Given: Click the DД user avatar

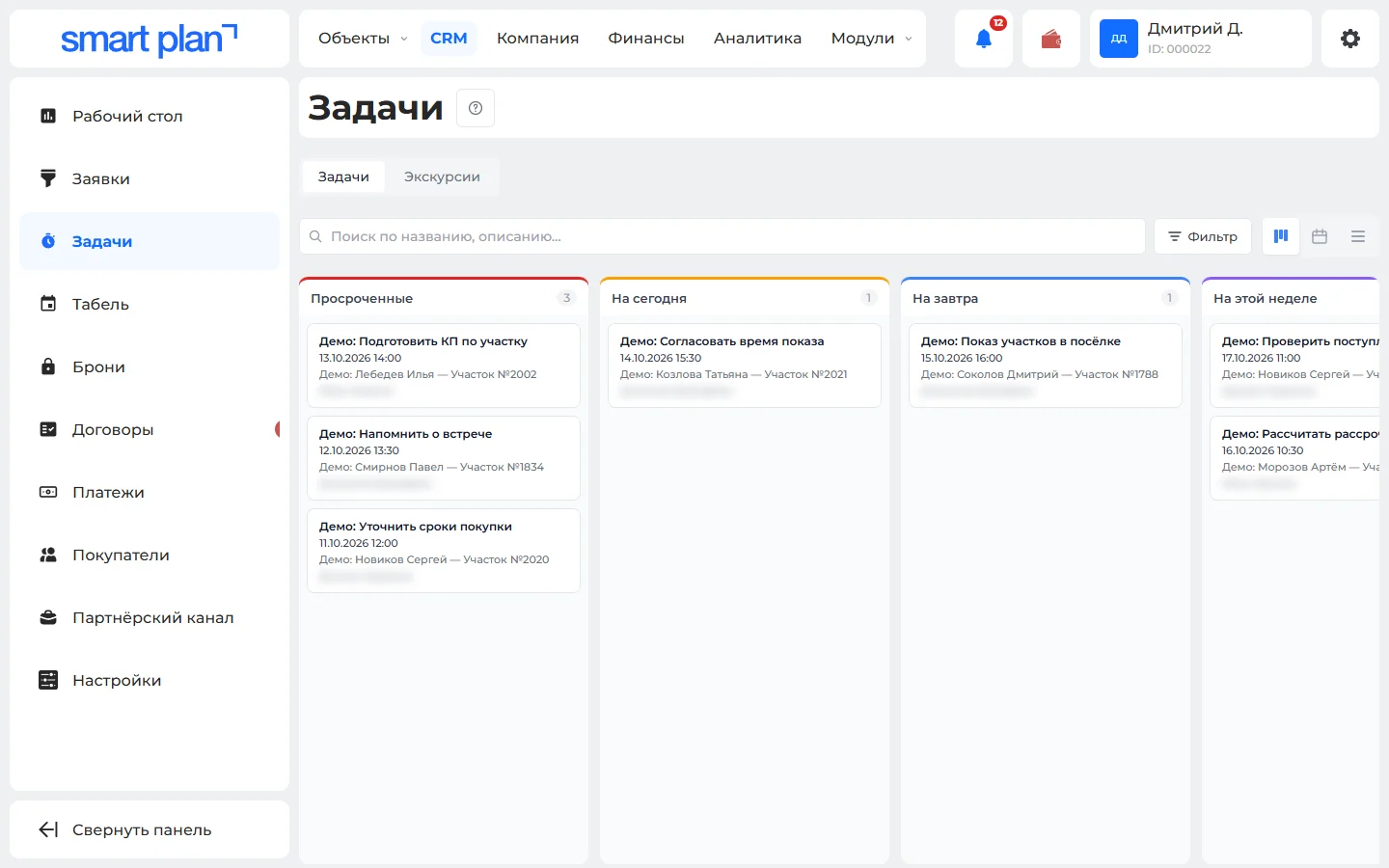Looking at the screenshot, I should click(1119, 39).
